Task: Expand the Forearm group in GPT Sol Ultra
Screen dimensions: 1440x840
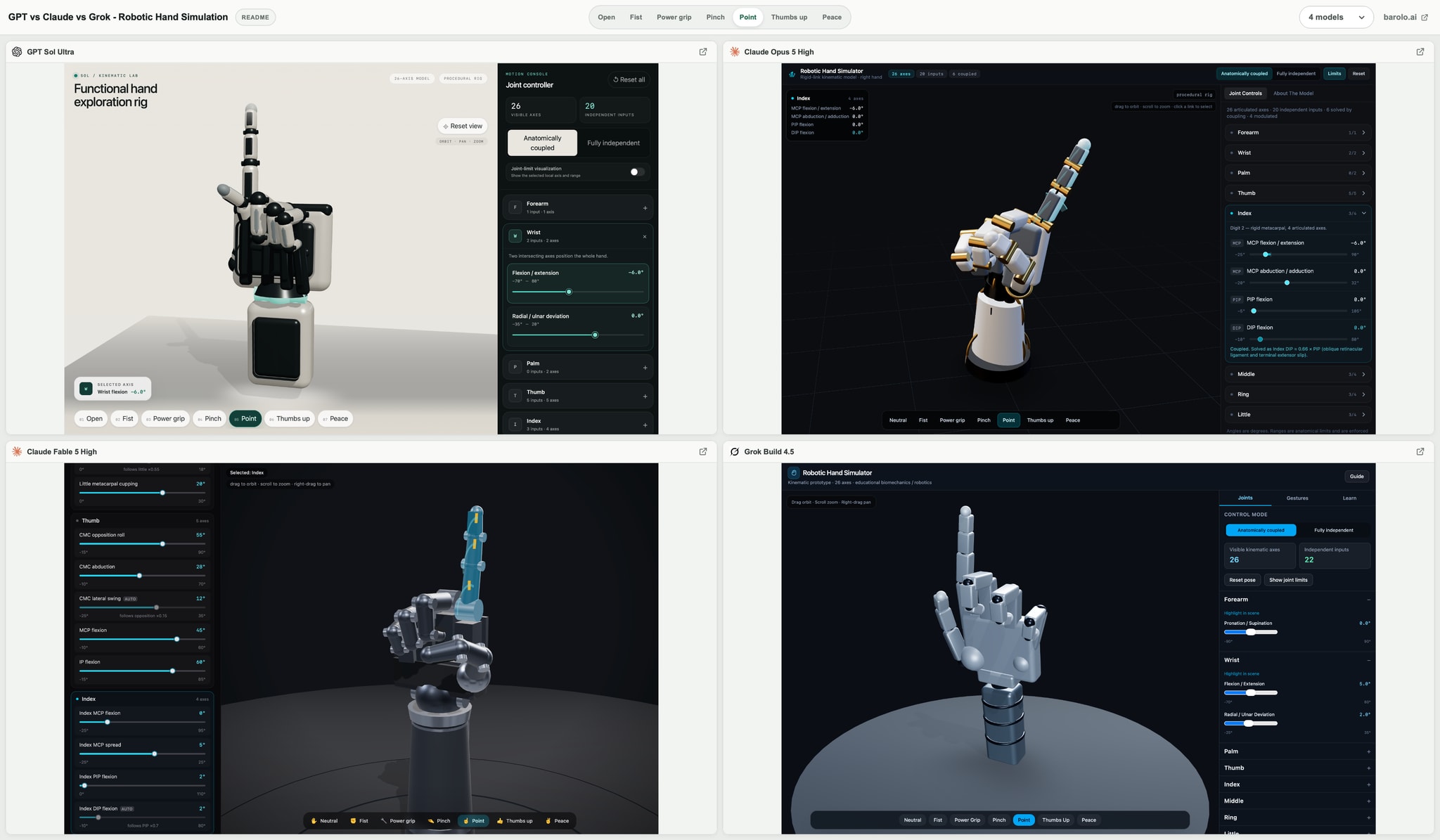Action: coord(645,208)
